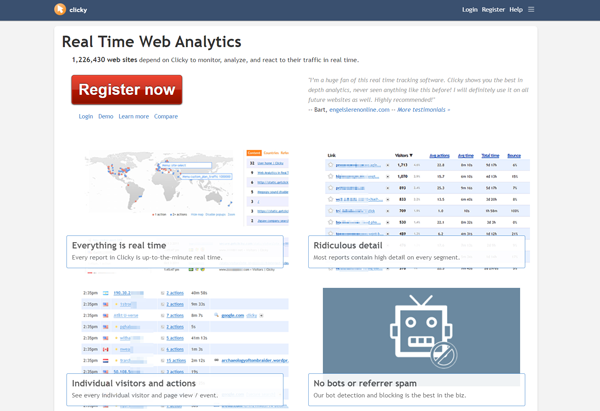Select the orange Content tab above map list
600x411 pixels.
(254, 153)
